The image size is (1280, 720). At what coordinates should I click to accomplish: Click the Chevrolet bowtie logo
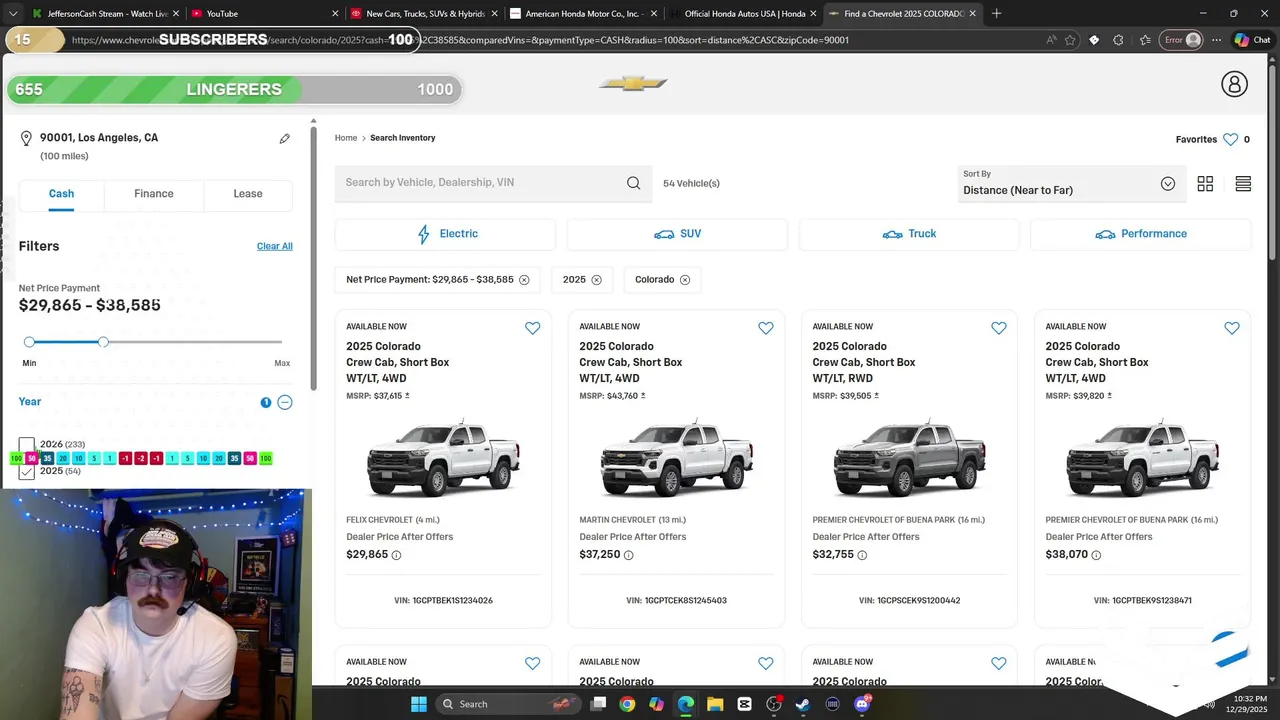pyautogui.click(x=633, y=84)
